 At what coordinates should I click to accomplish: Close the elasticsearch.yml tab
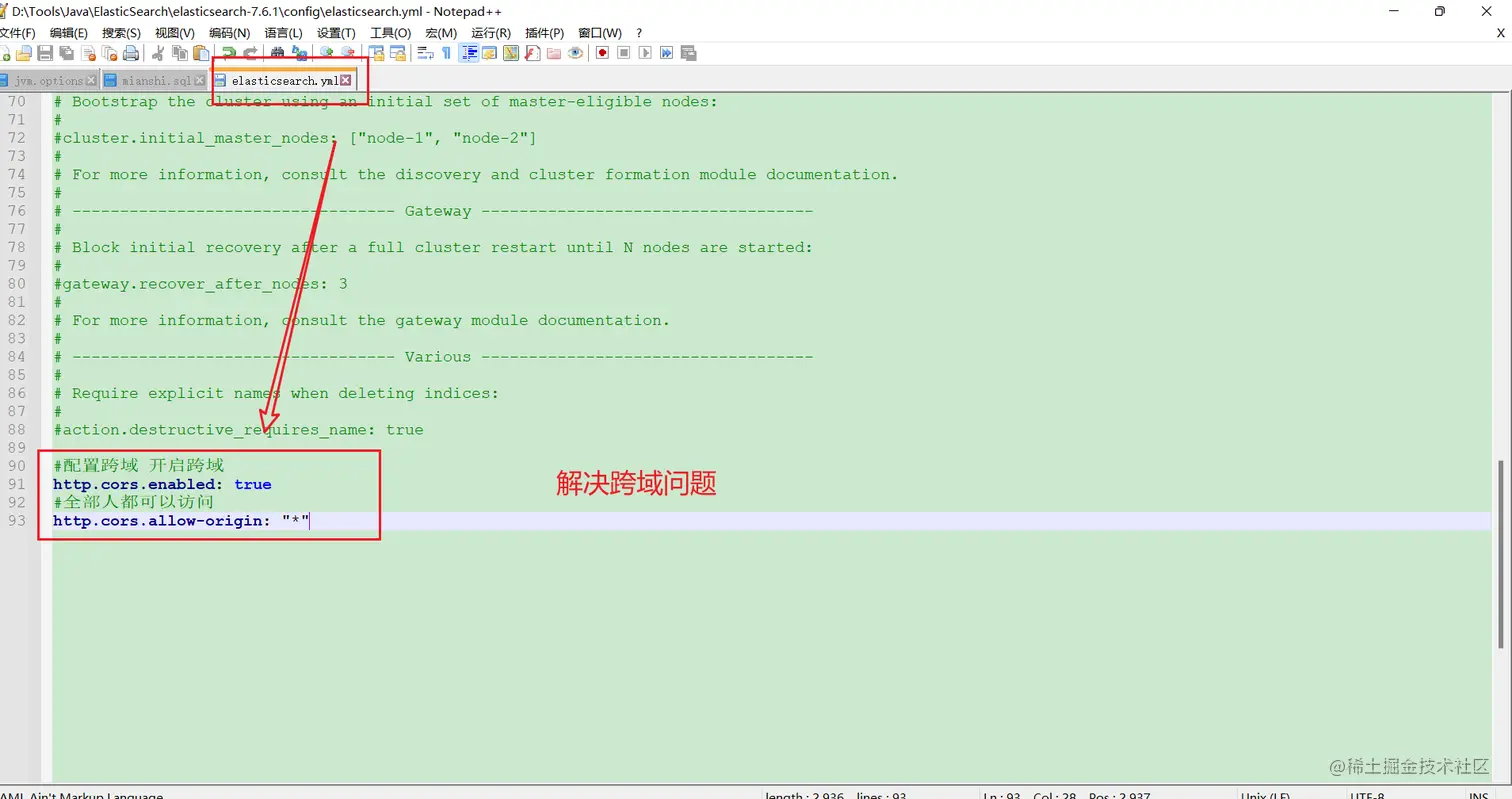pos(346,80)
